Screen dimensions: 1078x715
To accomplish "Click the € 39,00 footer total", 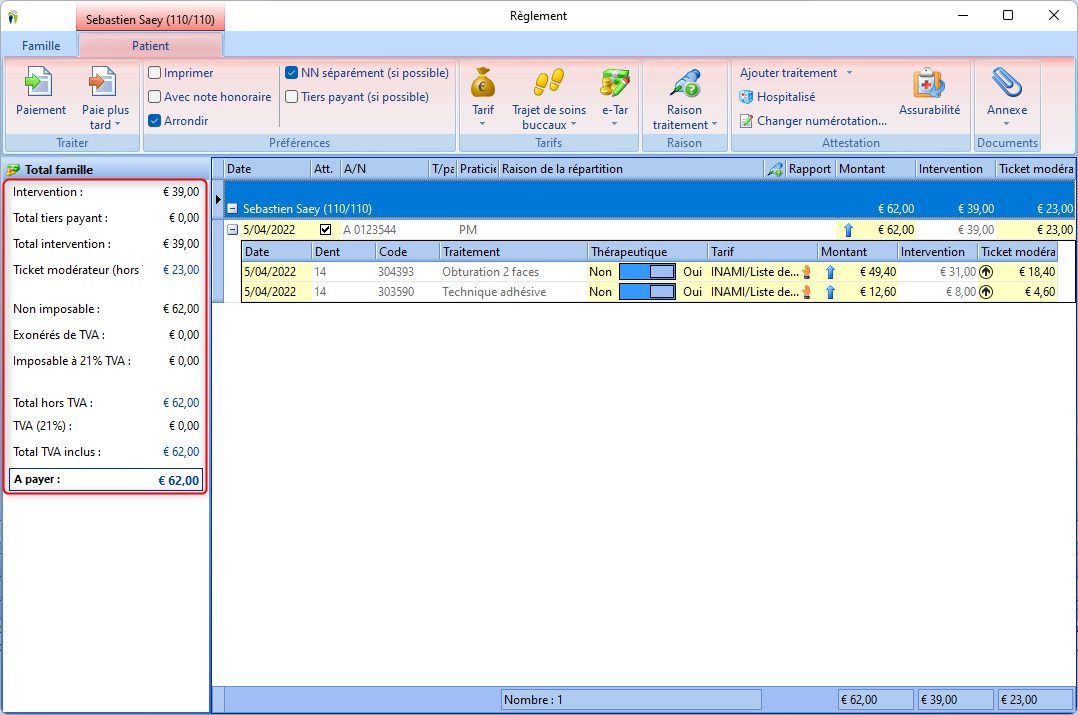I will pos(956,700).
